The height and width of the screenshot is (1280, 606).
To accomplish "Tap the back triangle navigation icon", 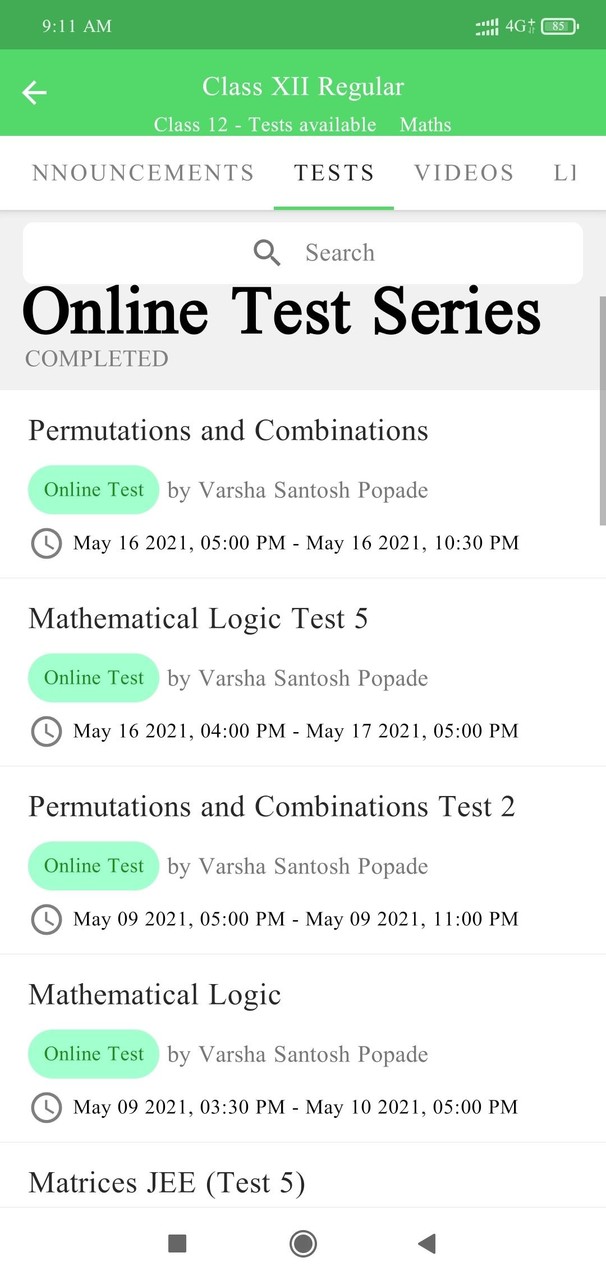I will [427, 1243].
